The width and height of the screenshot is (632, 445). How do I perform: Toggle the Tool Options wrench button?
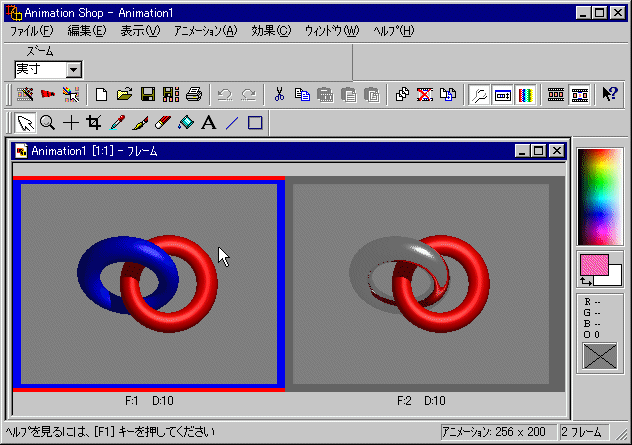pos(479,95)
